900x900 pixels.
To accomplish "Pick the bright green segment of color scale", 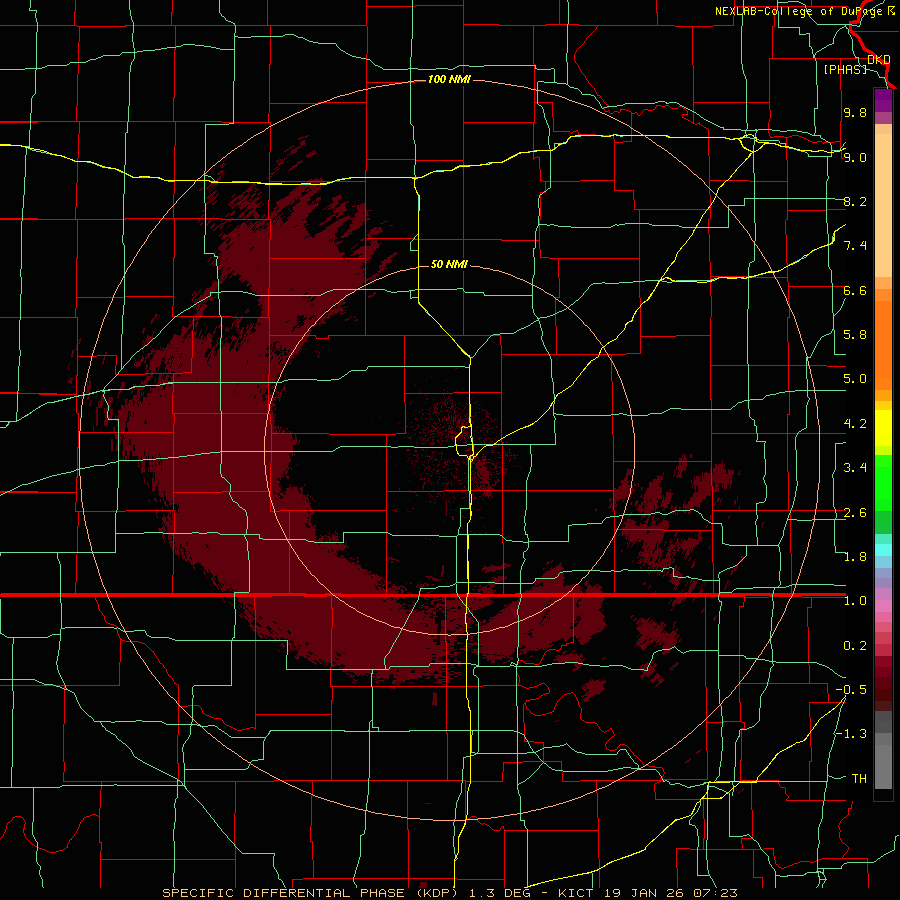I will (x=883, y=482).
